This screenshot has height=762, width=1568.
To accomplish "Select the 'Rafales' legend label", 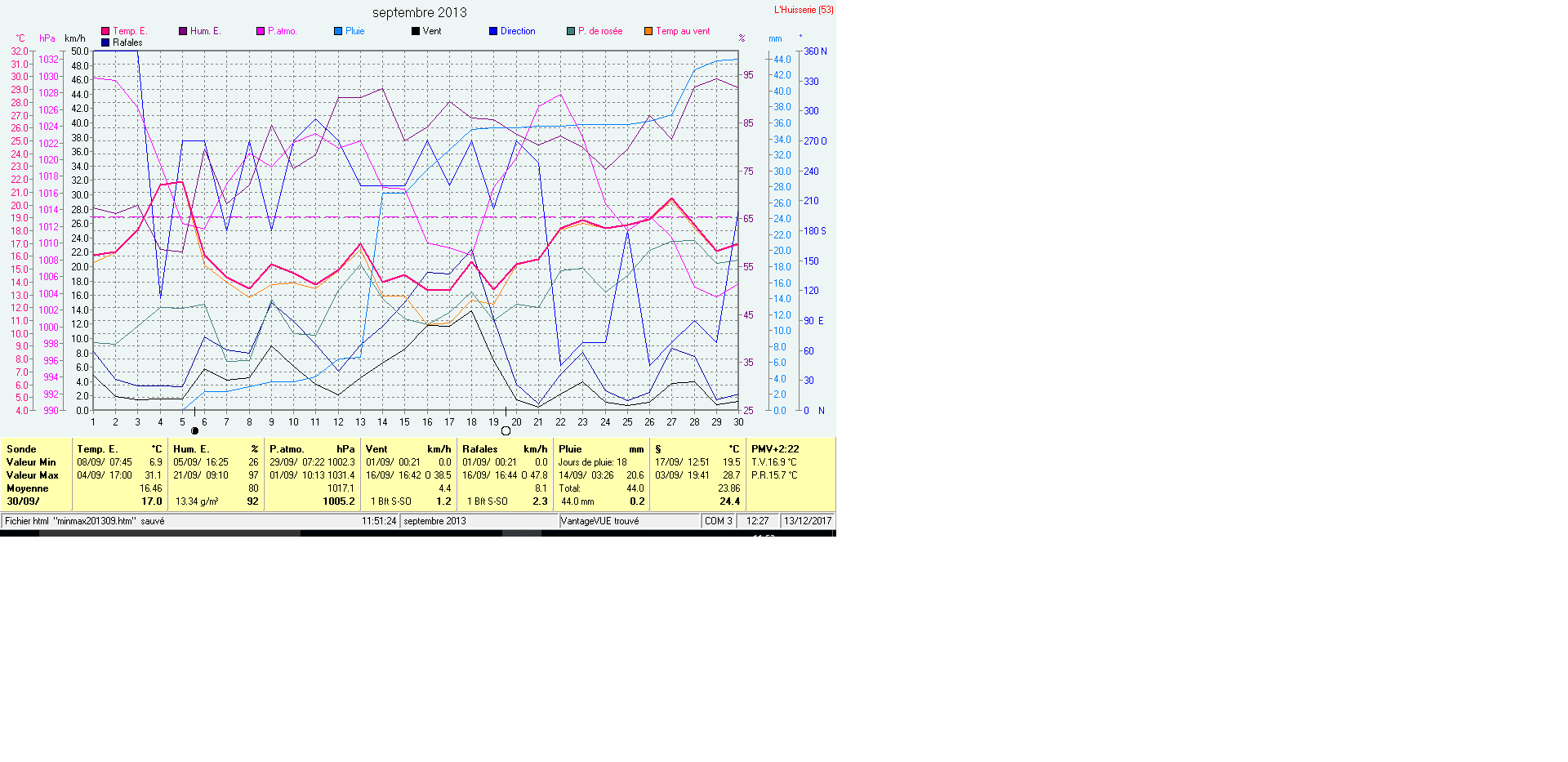I will point(127,42).
